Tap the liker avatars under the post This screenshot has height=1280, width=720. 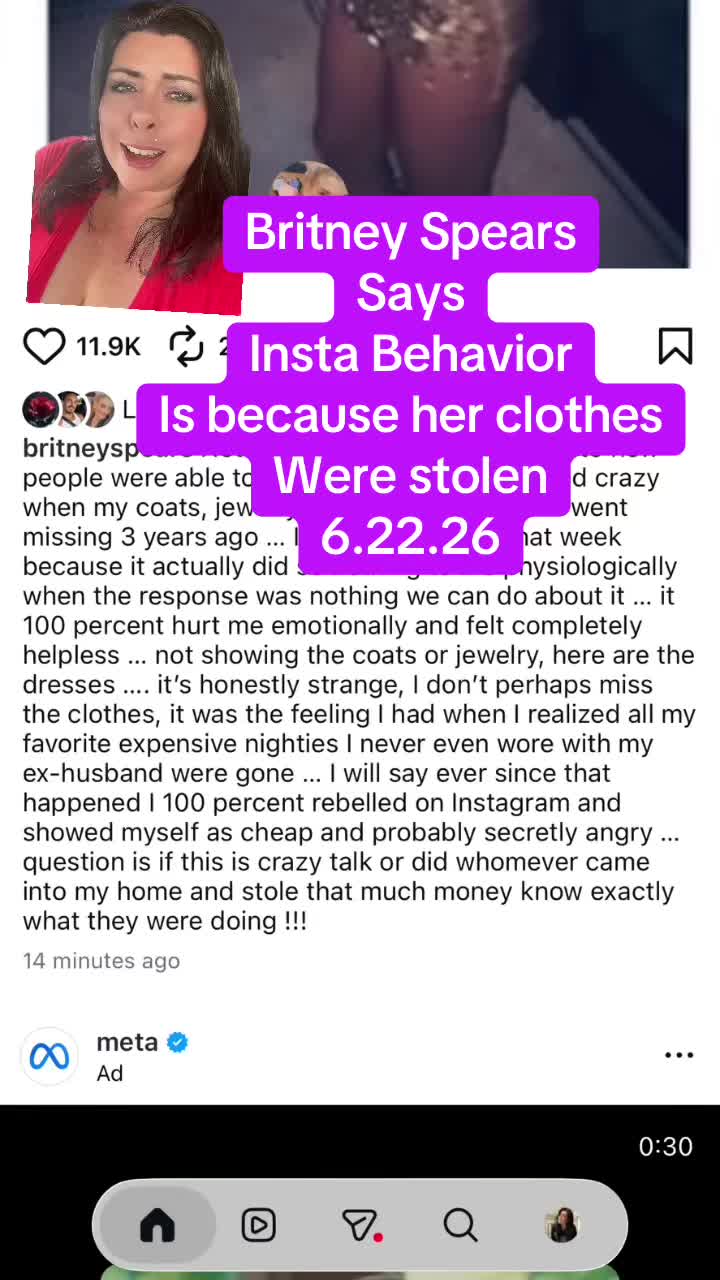[68, 409]
